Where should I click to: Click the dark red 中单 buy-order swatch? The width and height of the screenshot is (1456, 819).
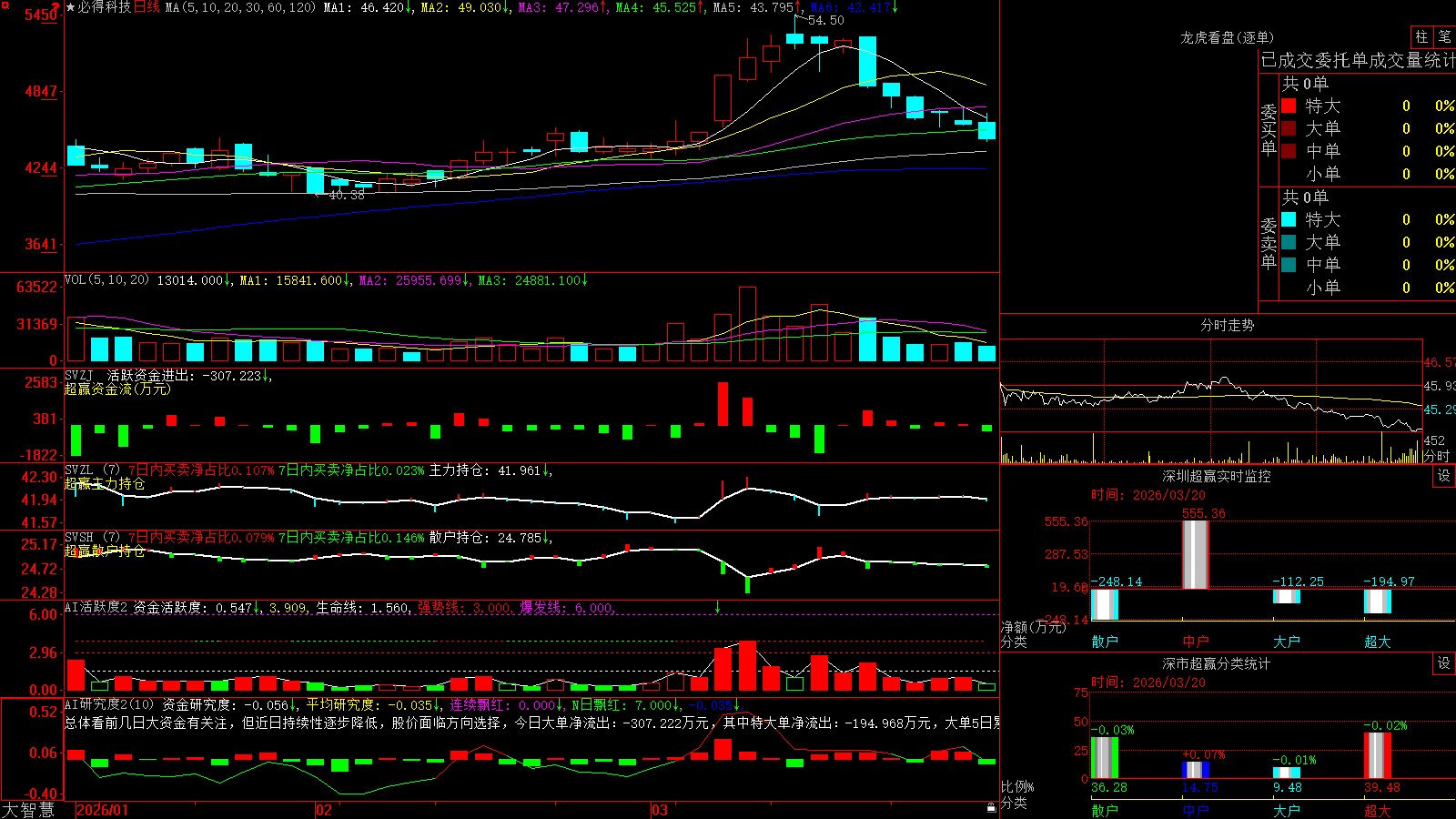pos(1289,151)
